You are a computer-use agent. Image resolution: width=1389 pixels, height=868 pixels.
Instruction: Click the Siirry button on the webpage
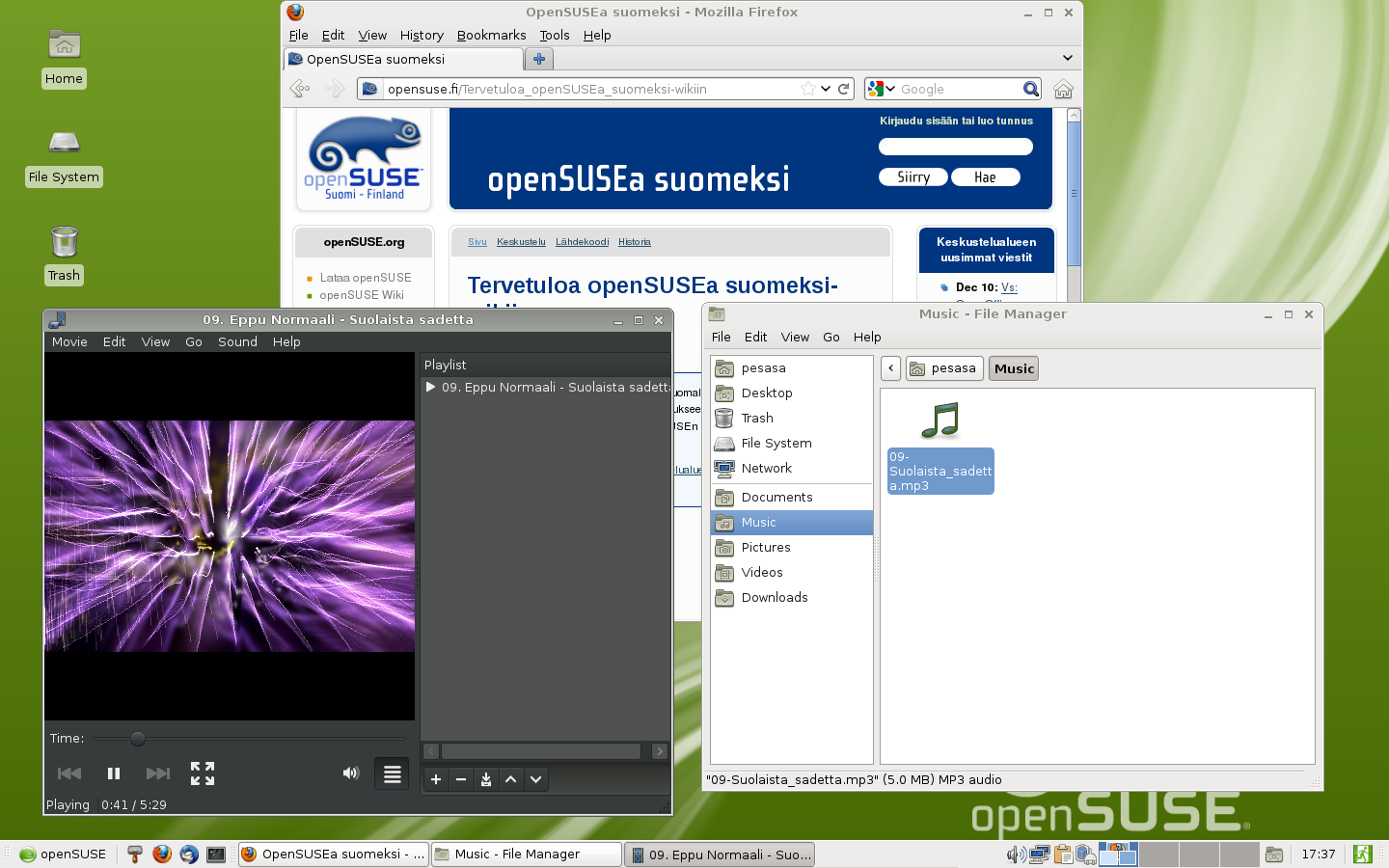pos(913,177)
